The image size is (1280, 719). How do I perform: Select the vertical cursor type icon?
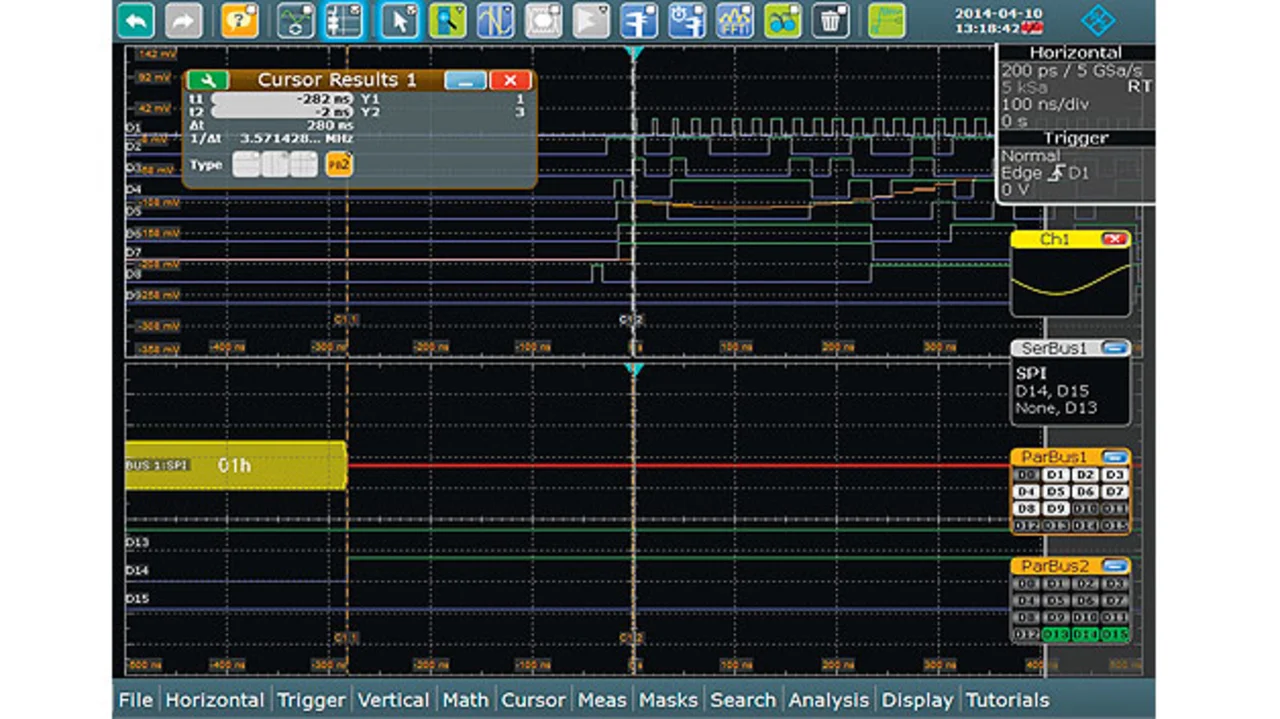coord(275,165)
